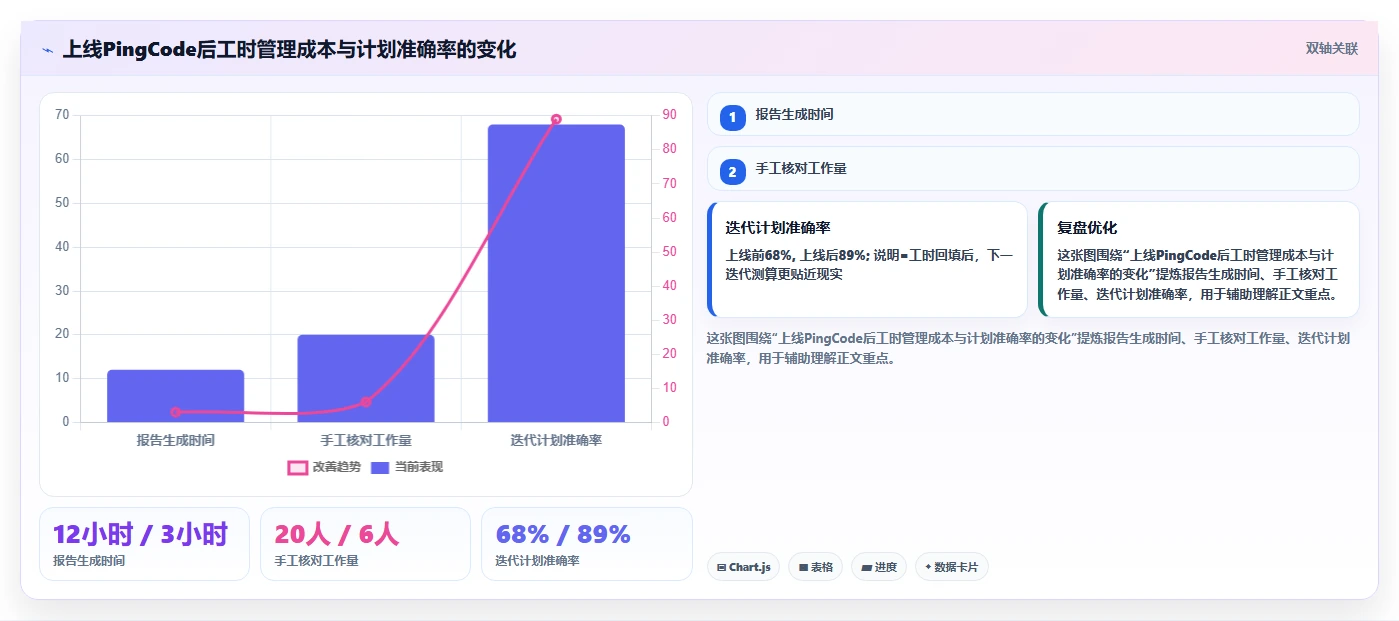
Task: Select the 报告生成时间 bar in chart
Action: [176, 396]
